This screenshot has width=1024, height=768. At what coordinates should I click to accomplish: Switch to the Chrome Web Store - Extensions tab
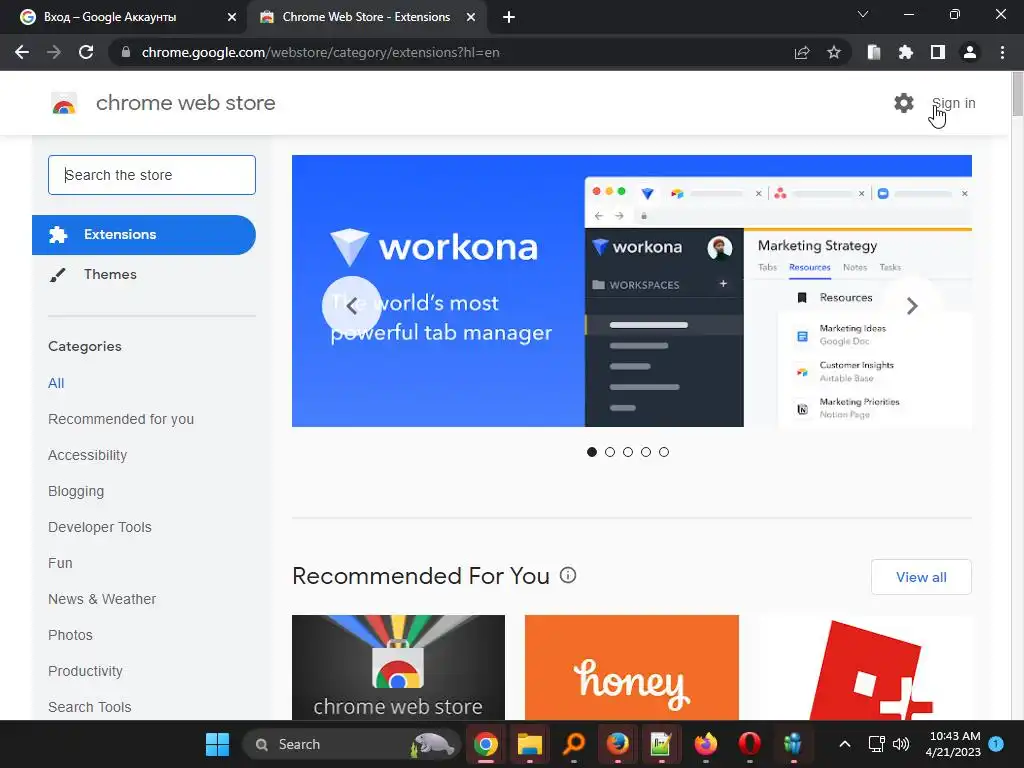[x=366, y=17]
